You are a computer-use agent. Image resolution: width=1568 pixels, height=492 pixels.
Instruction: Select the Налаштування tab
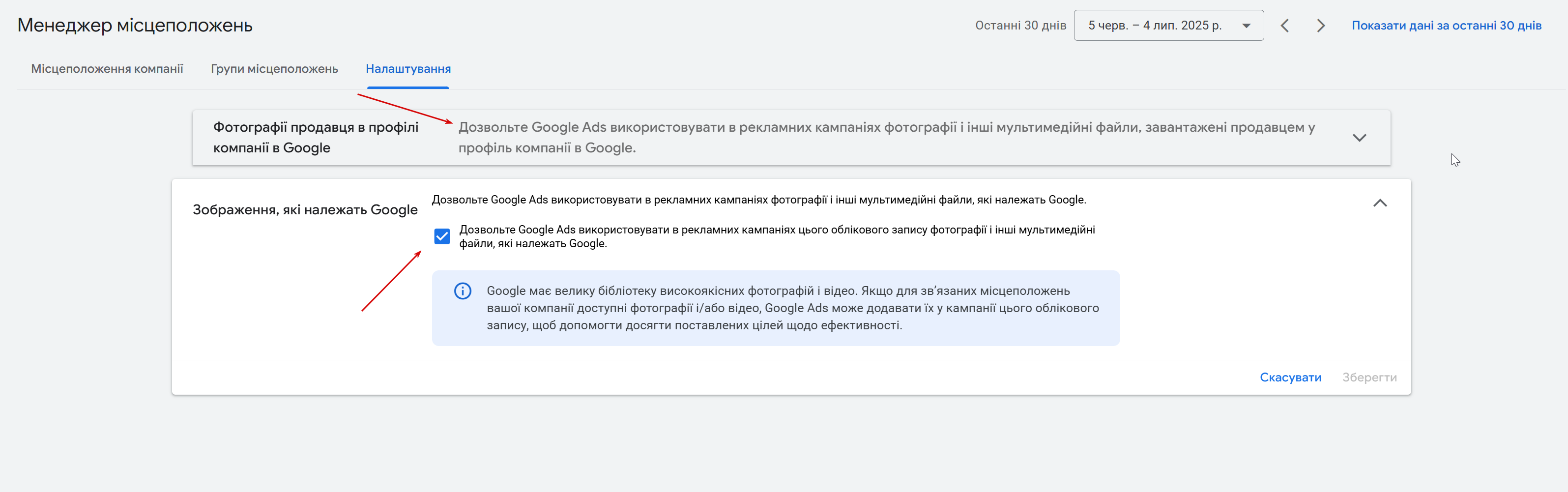pos(408,69)
